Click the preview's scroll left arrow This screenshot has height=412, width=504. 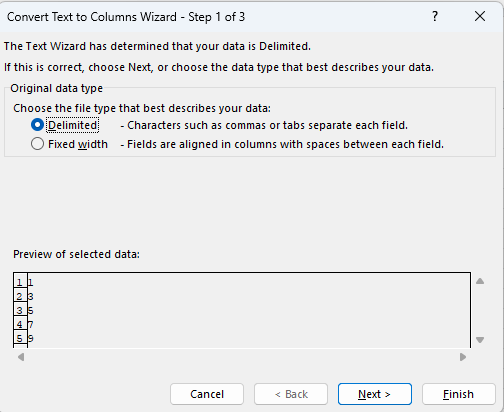click(21, 357)
